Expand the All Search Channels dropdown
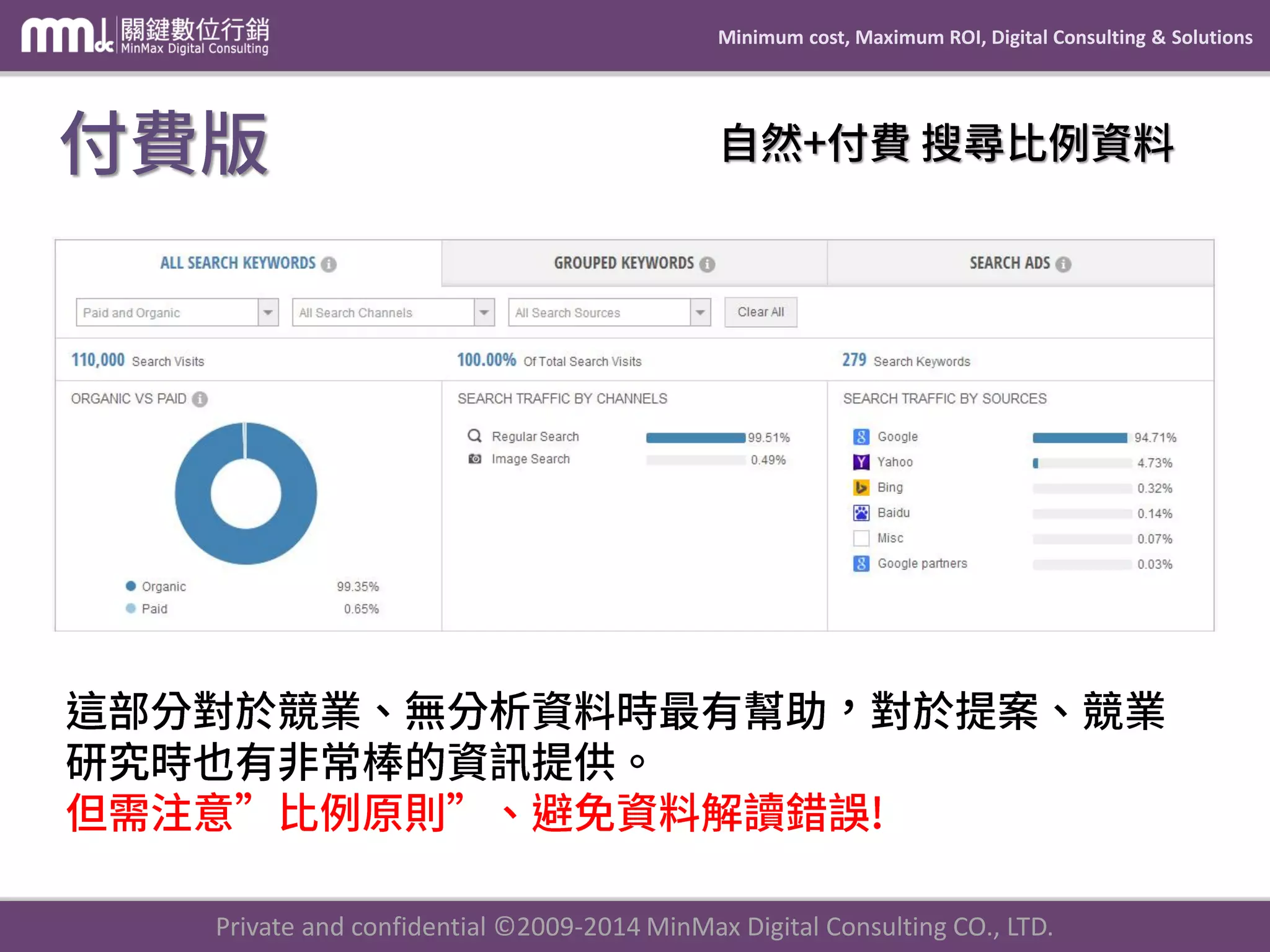Viewport: 1270px width, 952px height. coord(484,312)
